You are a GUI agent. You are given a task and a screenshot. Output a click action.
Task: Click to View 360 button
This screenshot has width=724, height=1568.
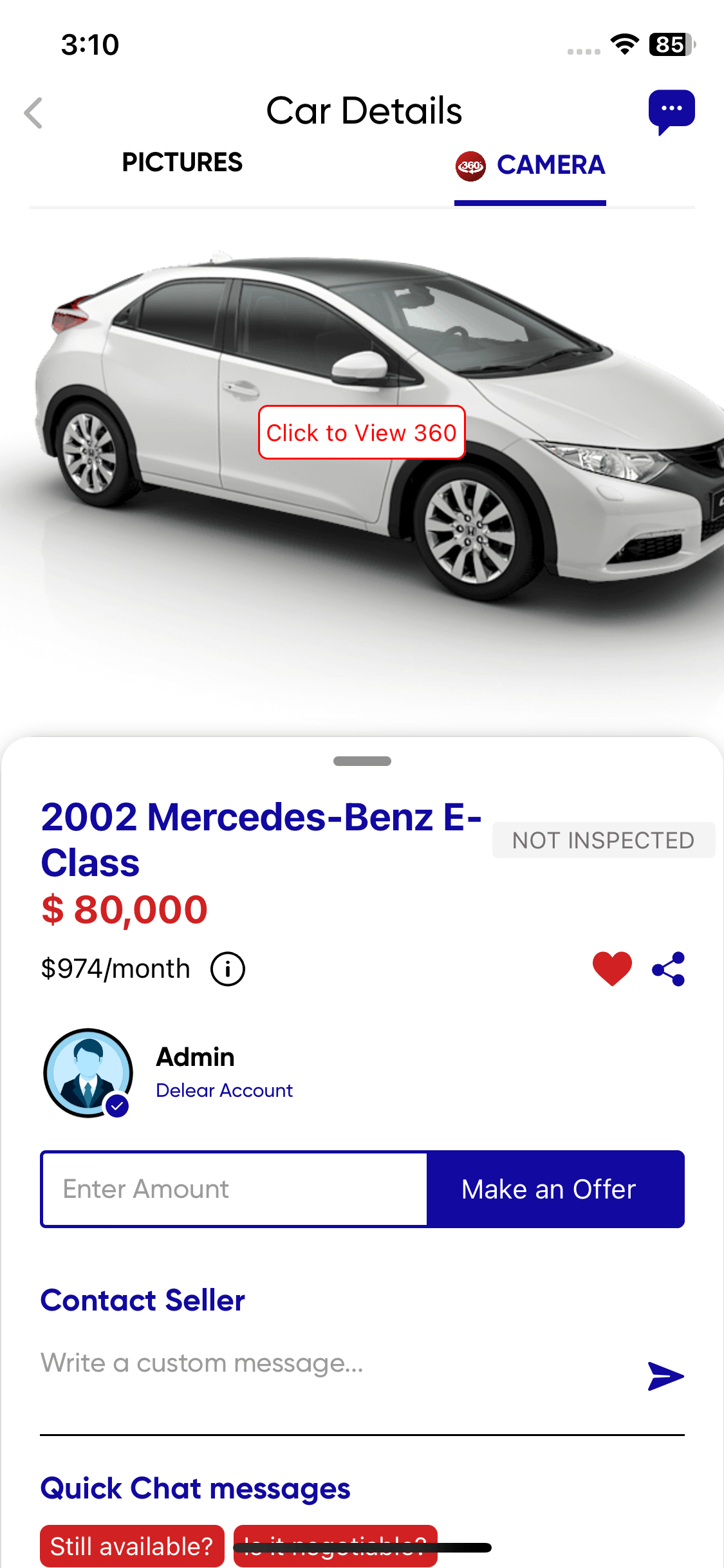[362, 433]
